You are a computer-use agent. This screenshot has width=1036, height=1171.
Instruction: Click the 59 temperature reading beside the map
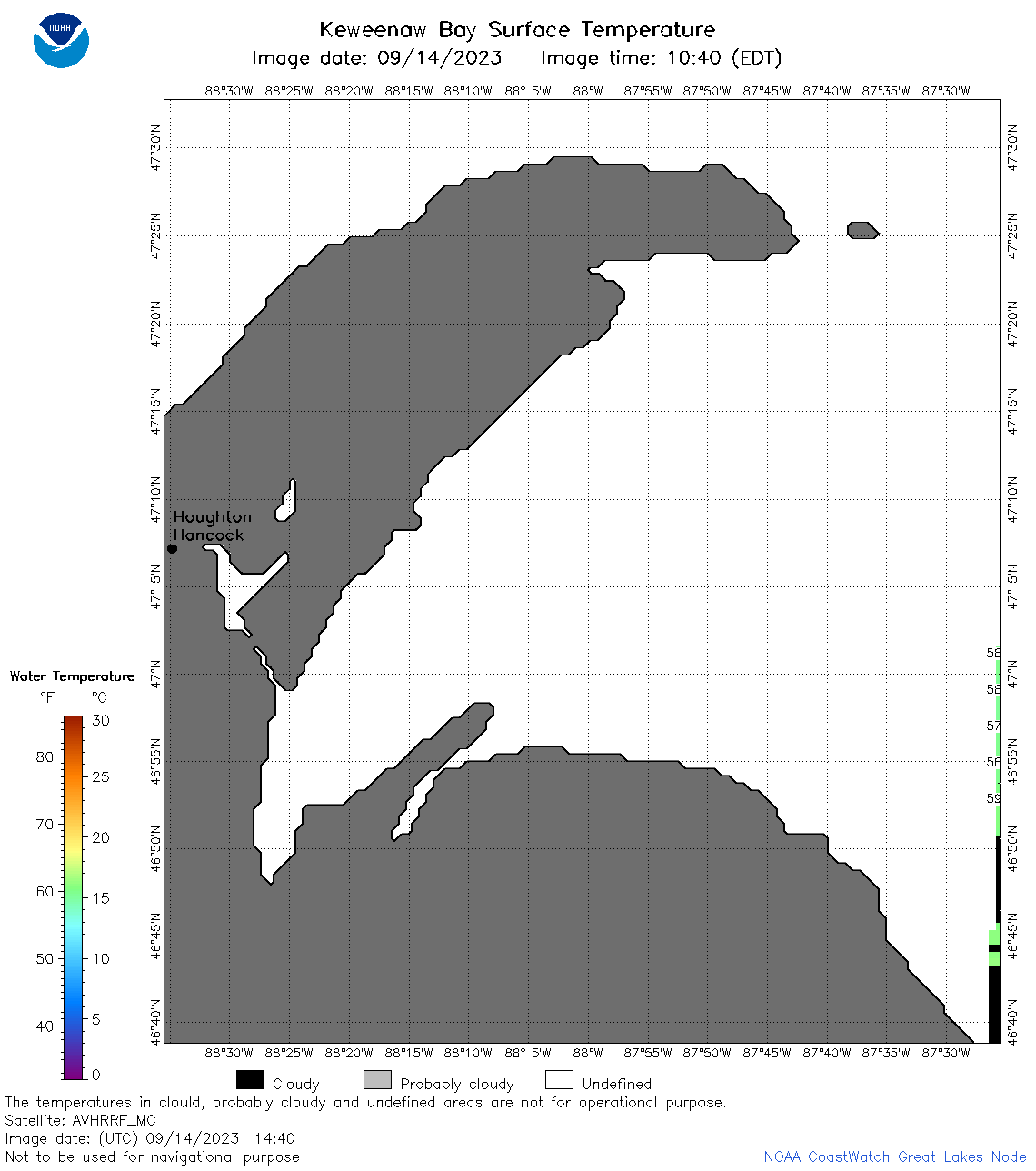click(x=993, y=798)
